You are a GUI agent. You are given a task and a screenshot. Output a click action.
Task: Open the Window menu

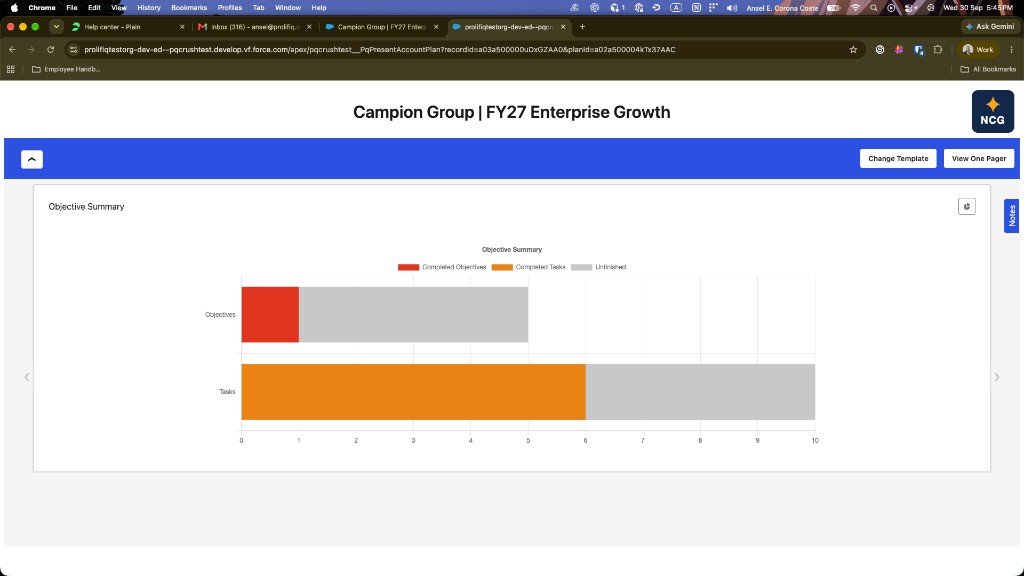[288, 8]
